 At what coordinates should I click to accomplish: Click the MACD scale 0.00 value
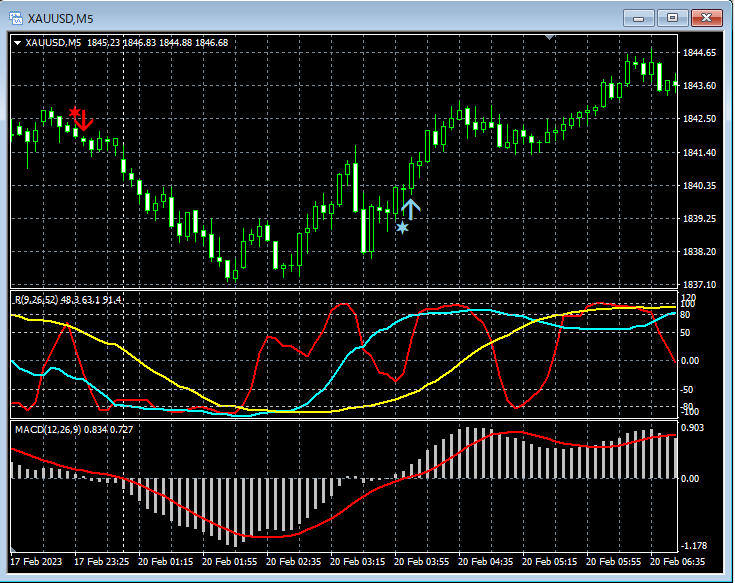690,478
